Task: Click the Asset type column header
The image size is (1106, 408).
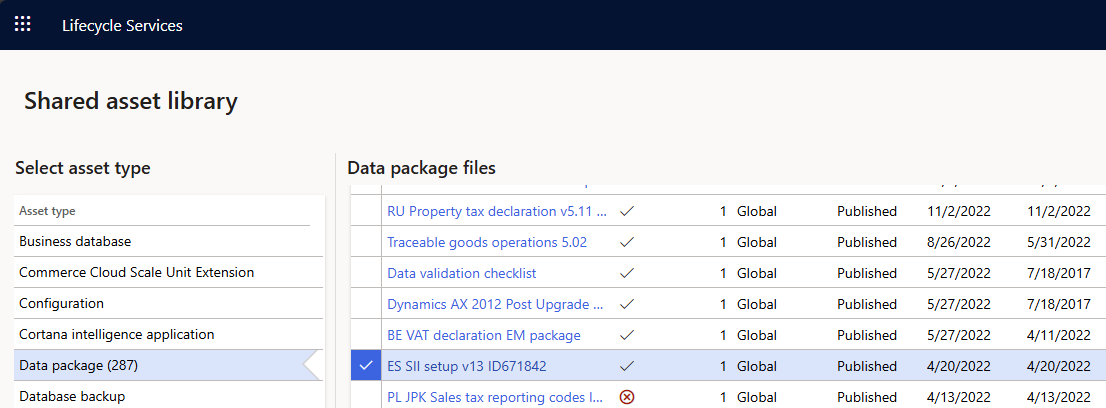Action: click(x=47, y=211)
